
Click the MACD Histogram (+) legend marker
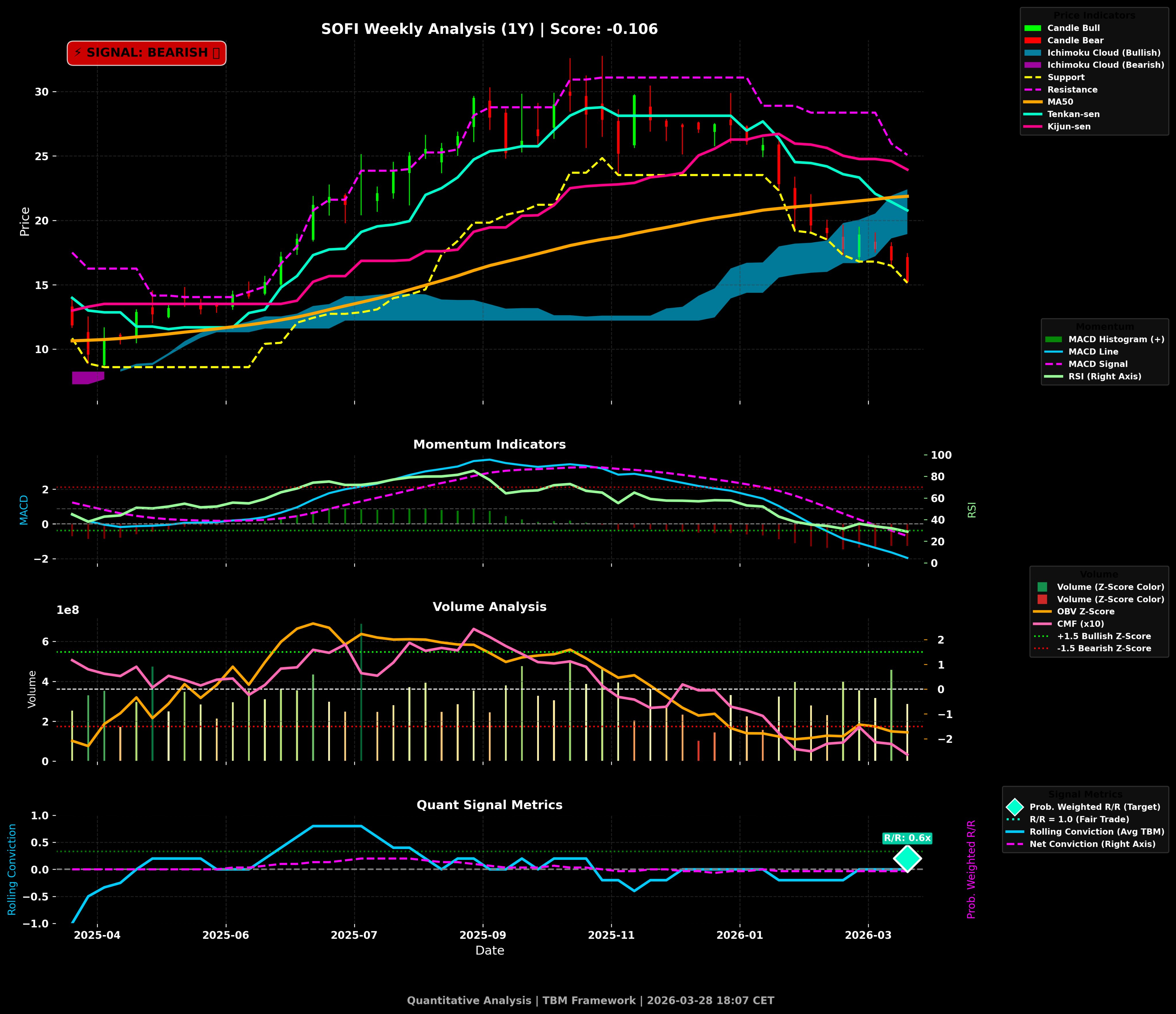1053,339
